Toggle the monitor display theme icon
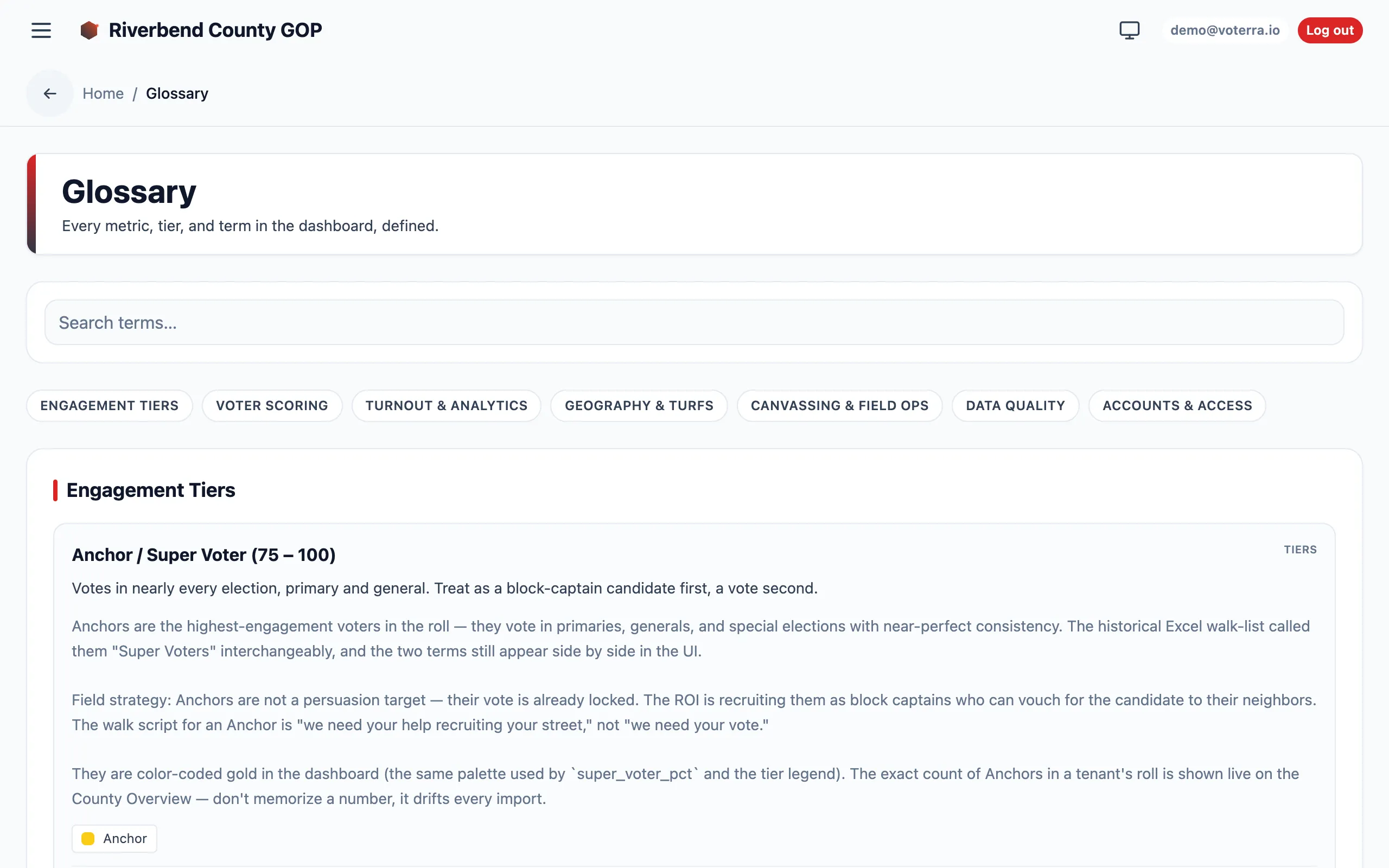1389x868 pixels. click(x=1129, y=30)
